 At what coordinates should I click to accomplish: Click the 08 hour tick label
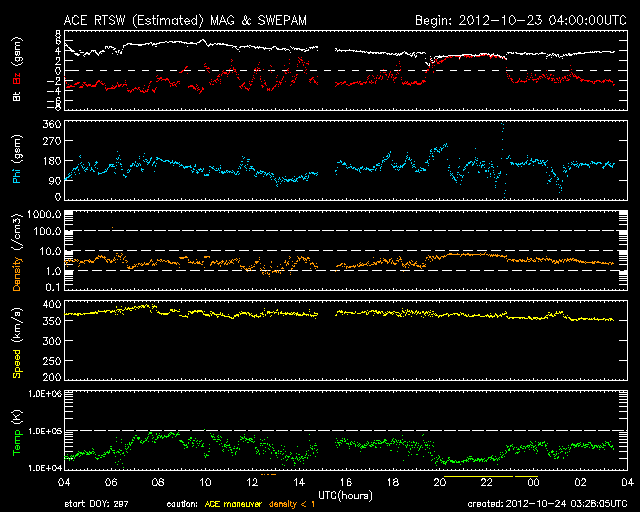(159, 483)
